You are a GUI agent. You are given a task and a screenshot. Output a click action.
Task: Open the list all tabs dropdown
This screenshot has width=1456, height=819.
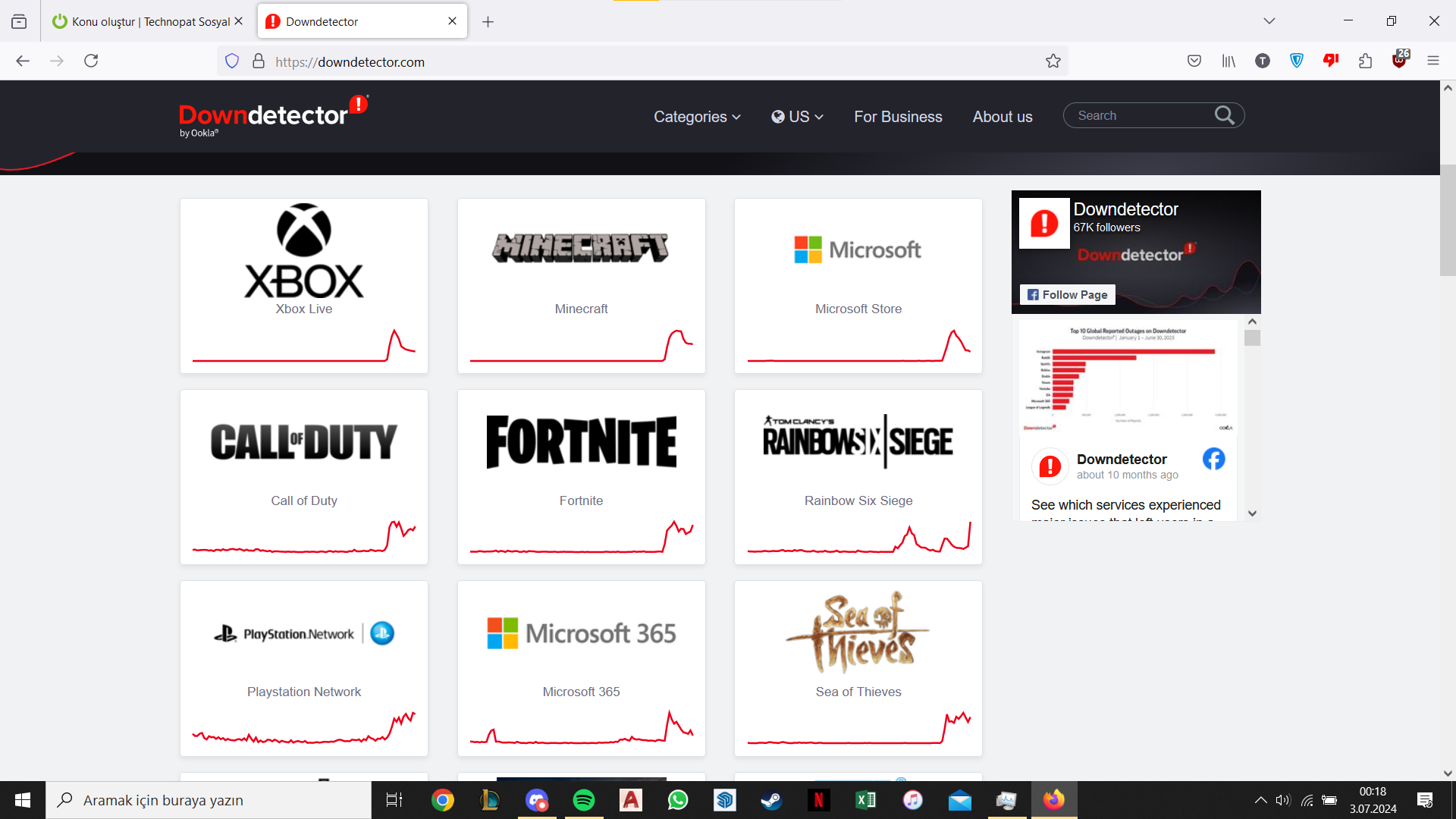pos(1269,21)
